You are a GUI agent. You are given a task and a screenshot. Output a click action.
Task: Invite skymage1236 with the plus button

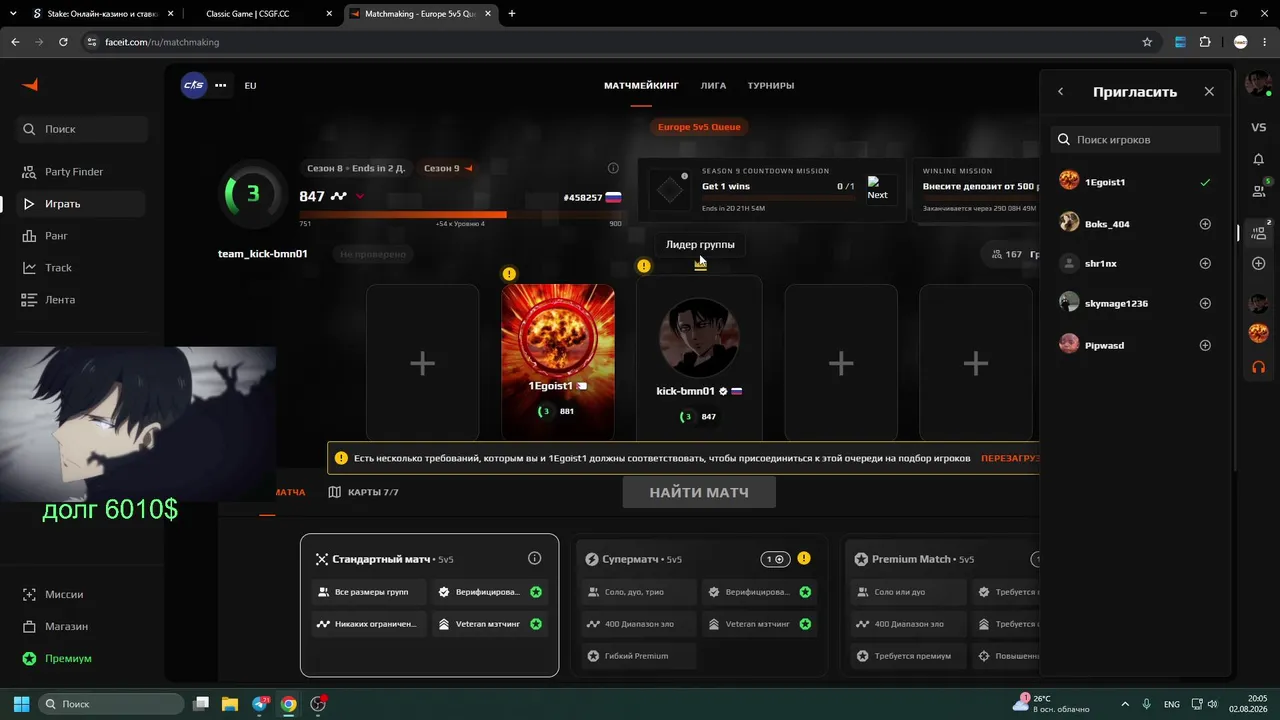tap(1205, 304)
